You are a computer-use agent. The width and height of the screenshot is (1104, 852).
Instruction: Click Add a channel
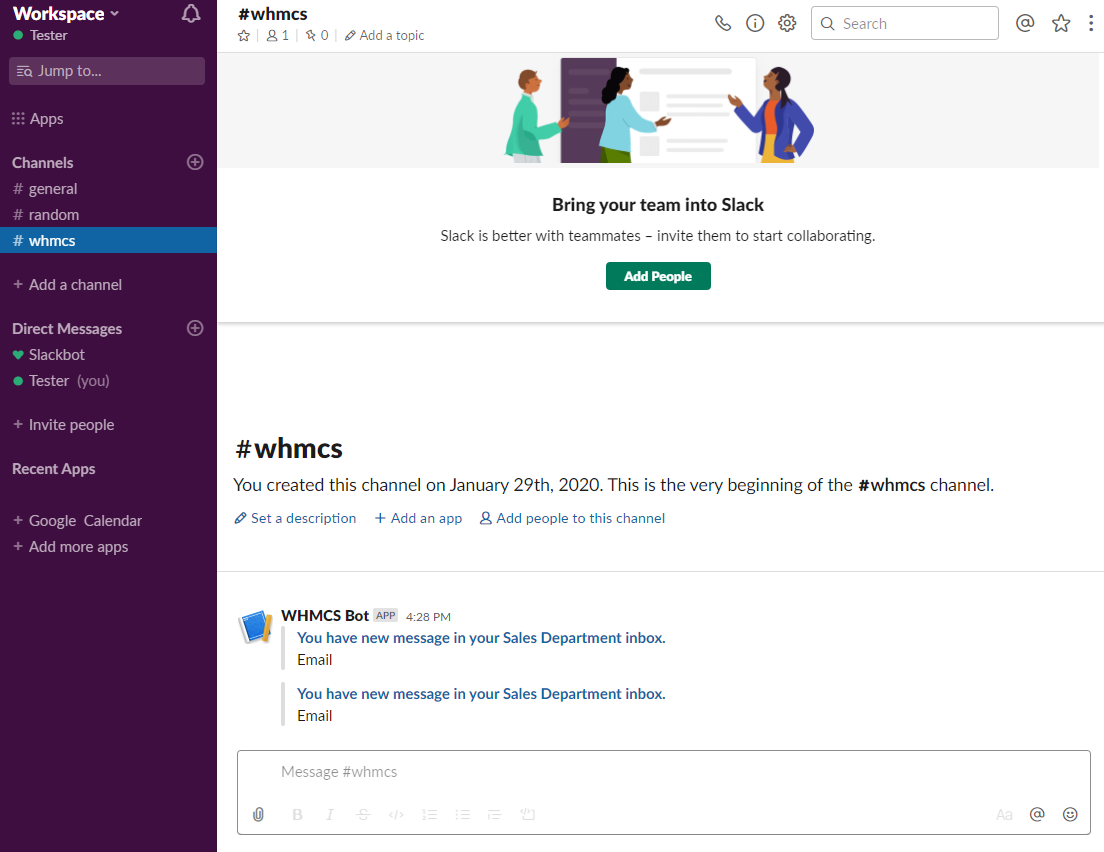[x=68, y=284]
